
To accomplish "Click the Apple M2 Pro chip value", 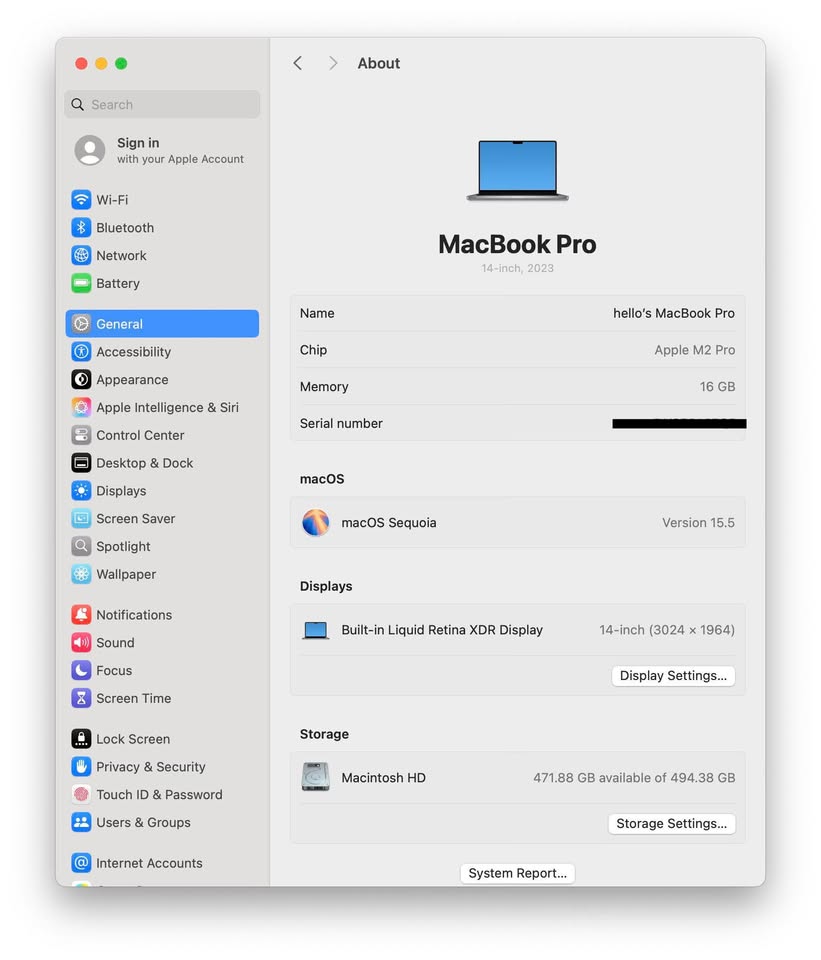I will [694, 350].
